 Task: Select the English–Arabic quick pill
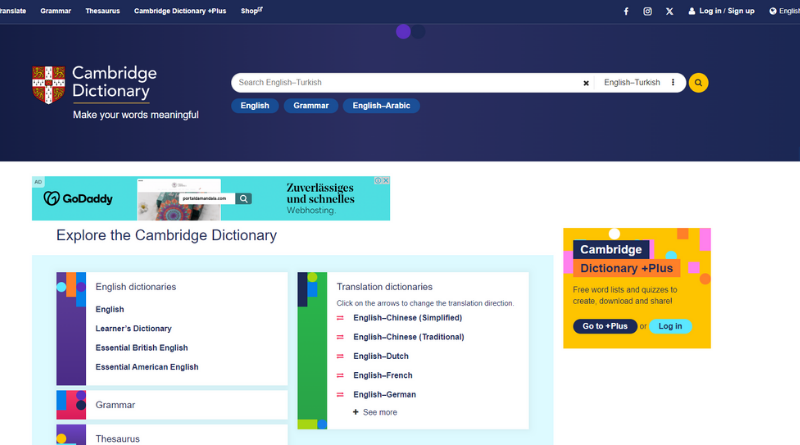[x=381, y=106]
